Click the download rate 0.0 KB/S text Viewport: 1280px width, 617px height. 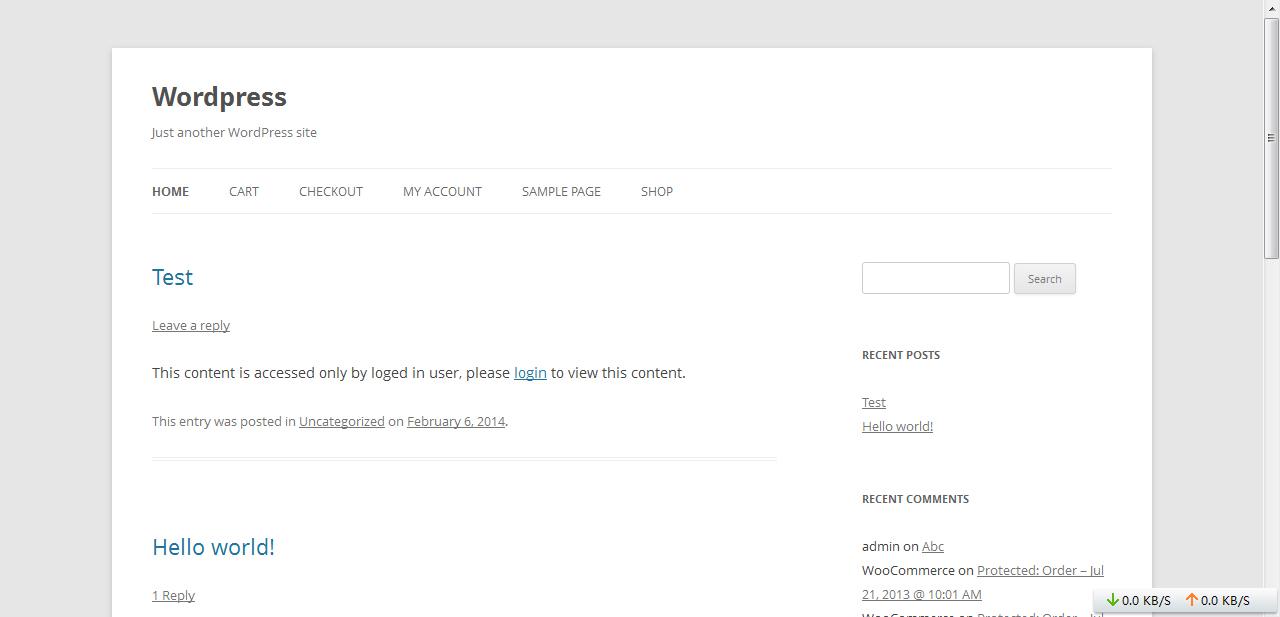pos(1146,601)
